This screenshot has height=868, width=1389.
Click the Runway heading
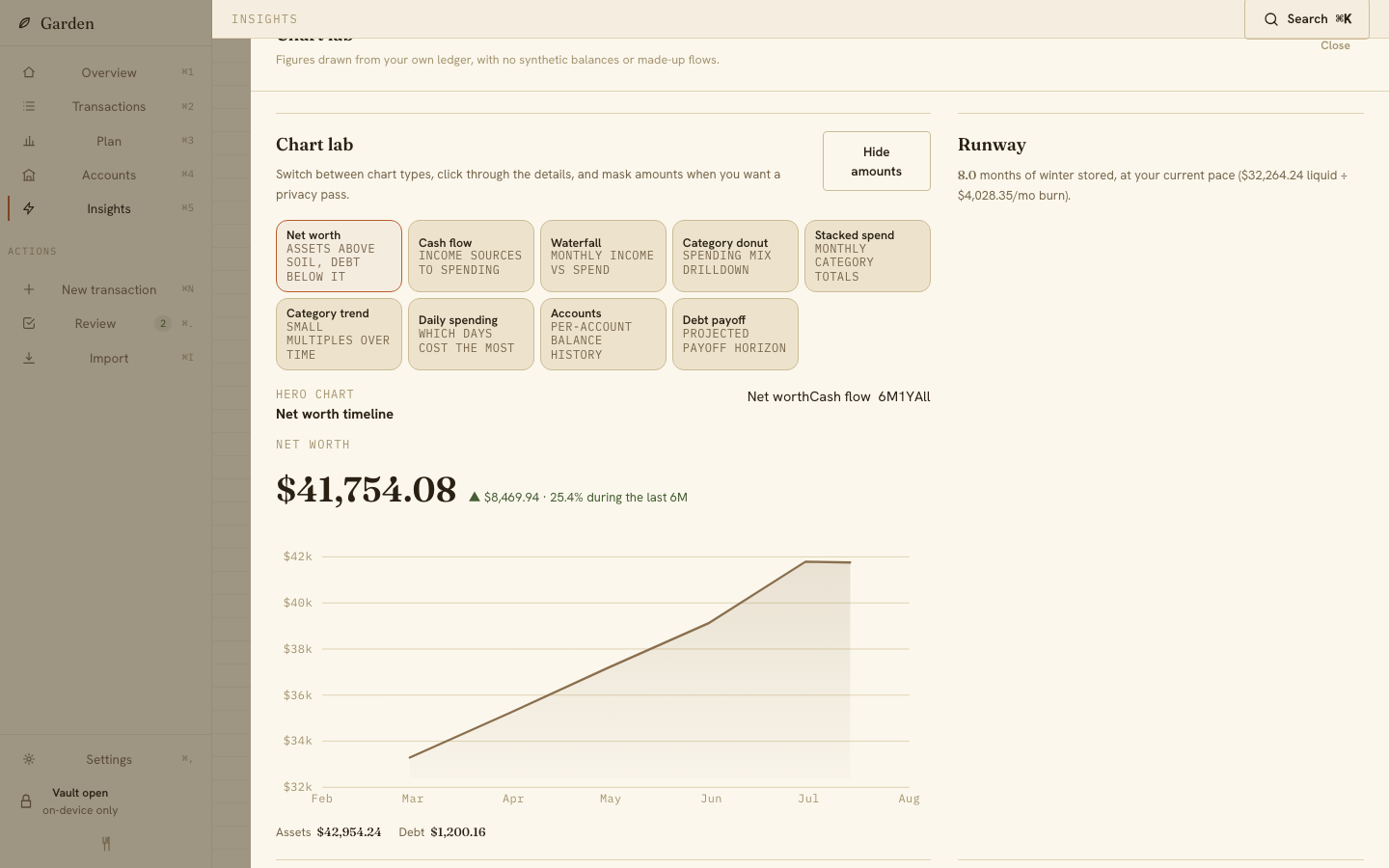click(x=992, y=145)
